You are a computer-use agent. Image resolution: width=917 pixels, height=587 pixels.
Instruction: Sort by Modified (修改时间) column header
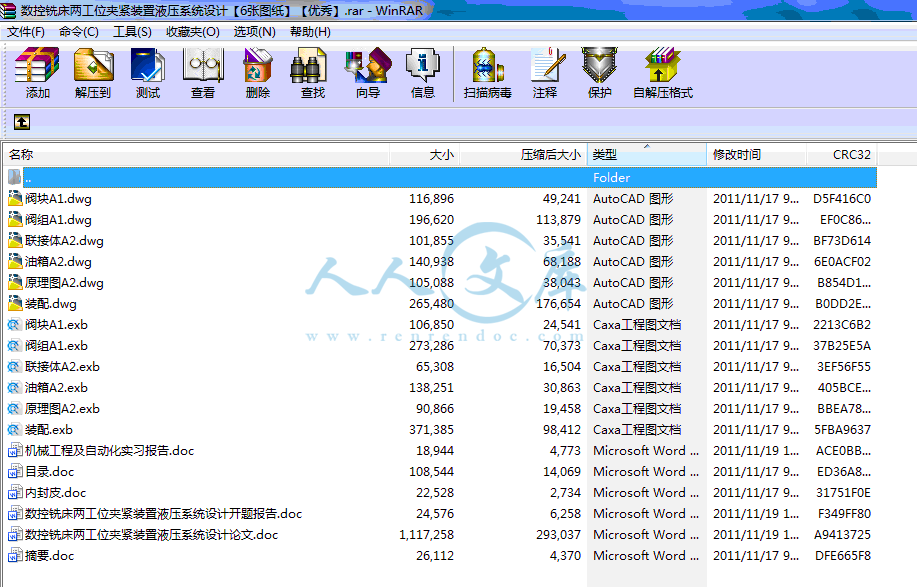(757, 154)
